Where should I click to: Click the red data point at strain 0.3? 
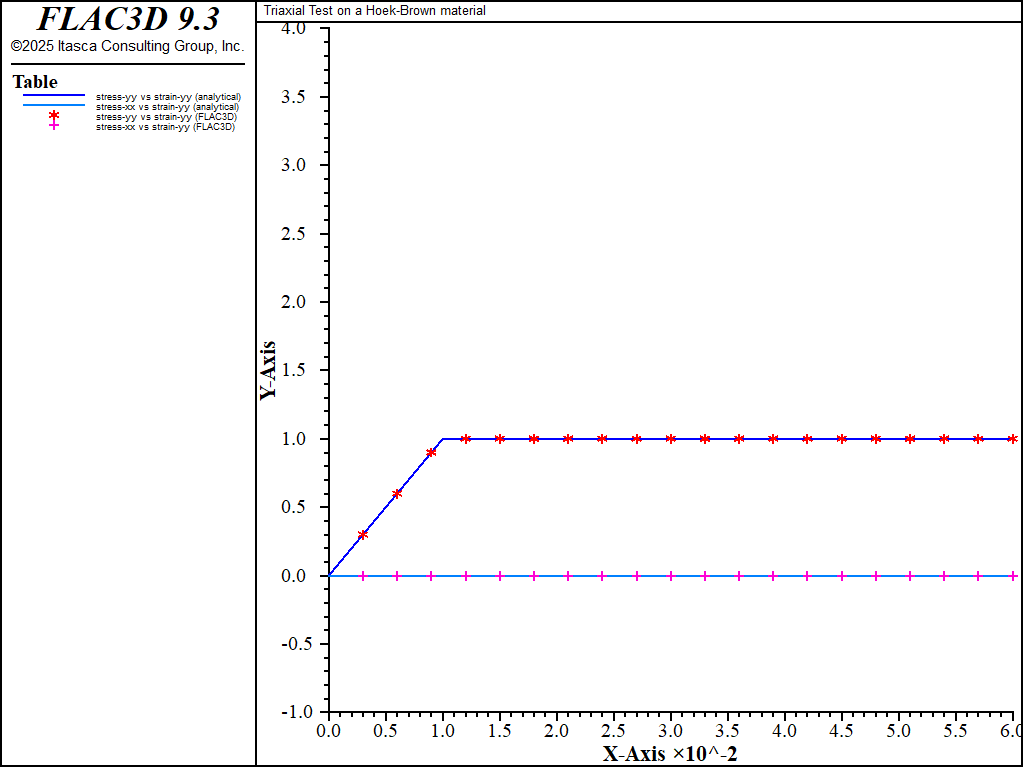pos(363,534)
